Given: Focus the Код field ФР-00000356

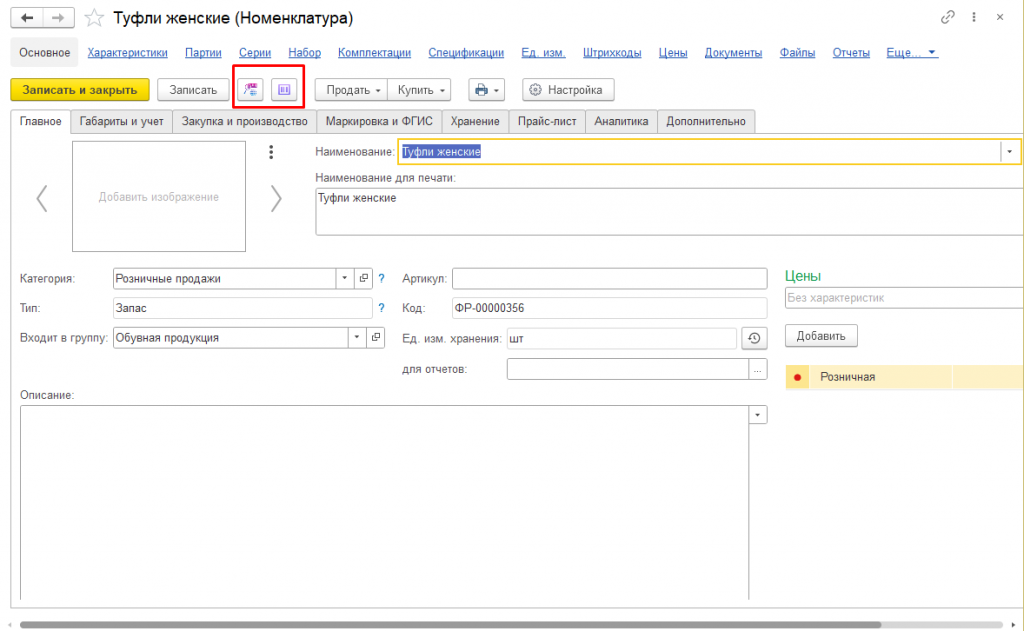Looking at the screenshot, I should [609, 308].
